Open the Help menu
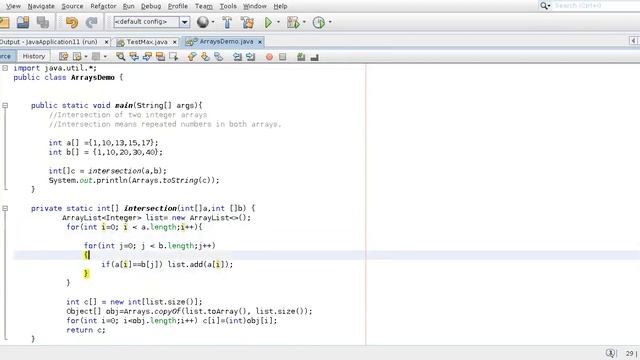640x360 pixels. coord(280,6)
